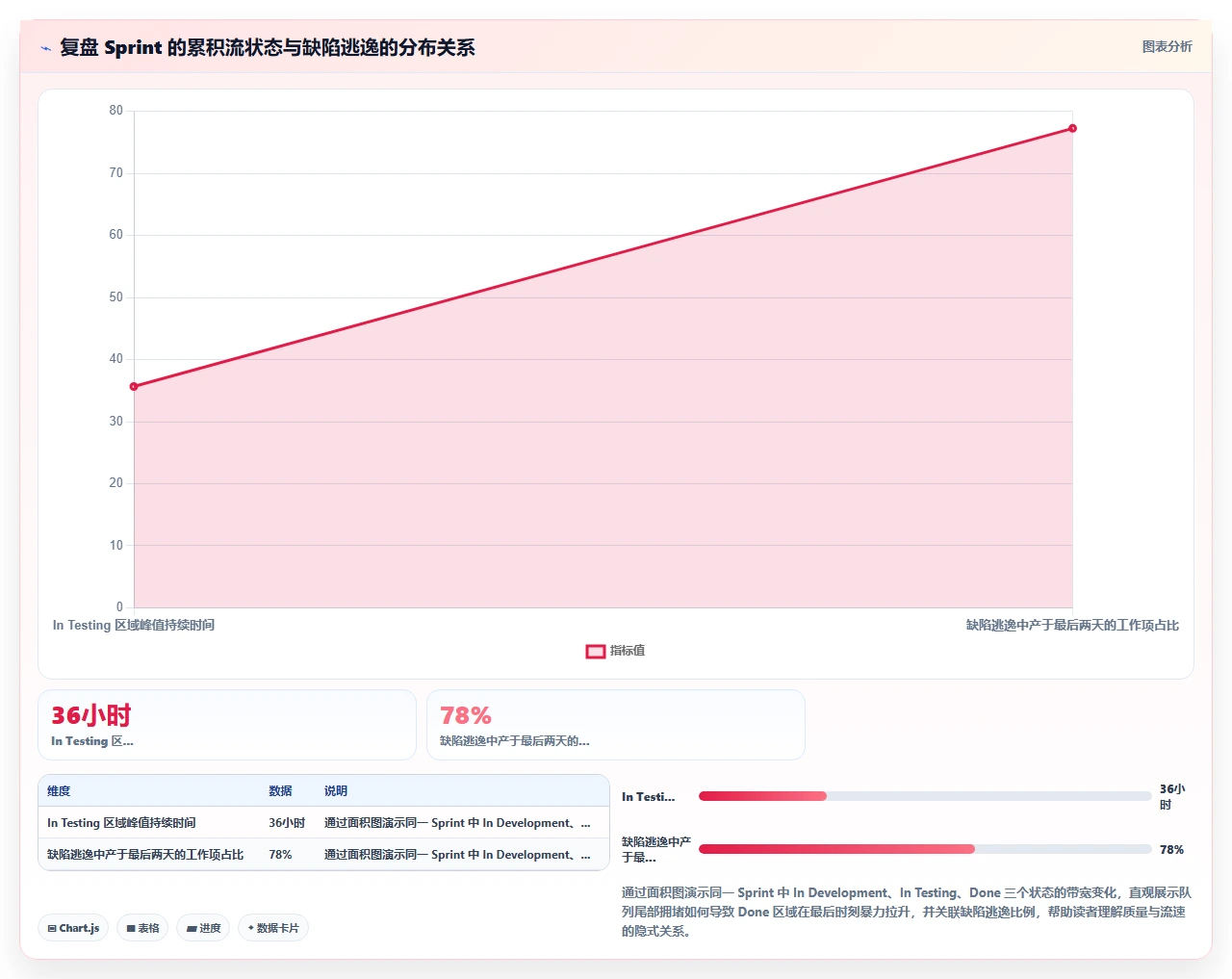This screenshot has width=1232, height=979.
Task: Click the In Testi... progress bar
Action: click(925, 796)
